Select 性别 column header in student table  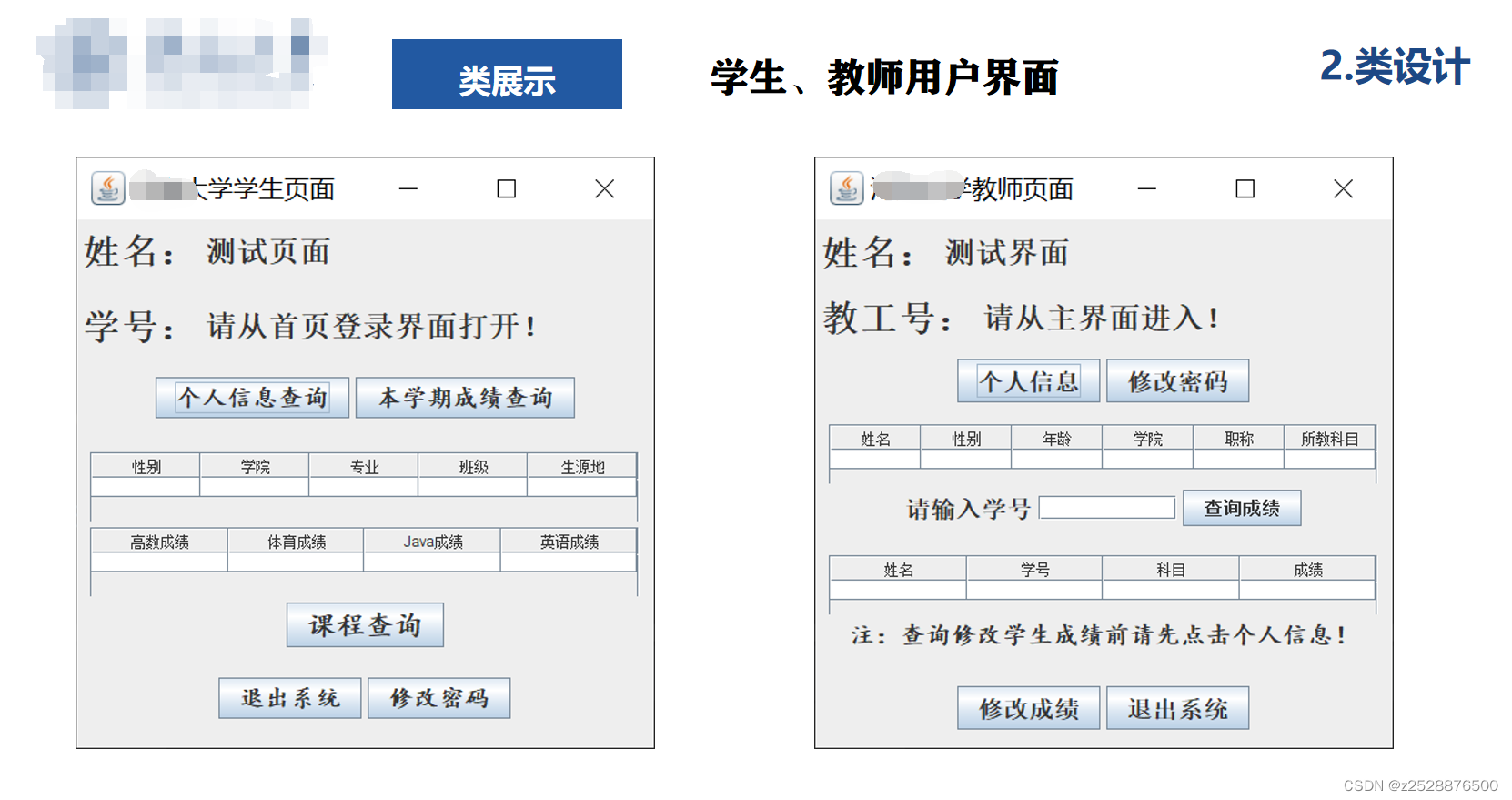pos(146,466)
